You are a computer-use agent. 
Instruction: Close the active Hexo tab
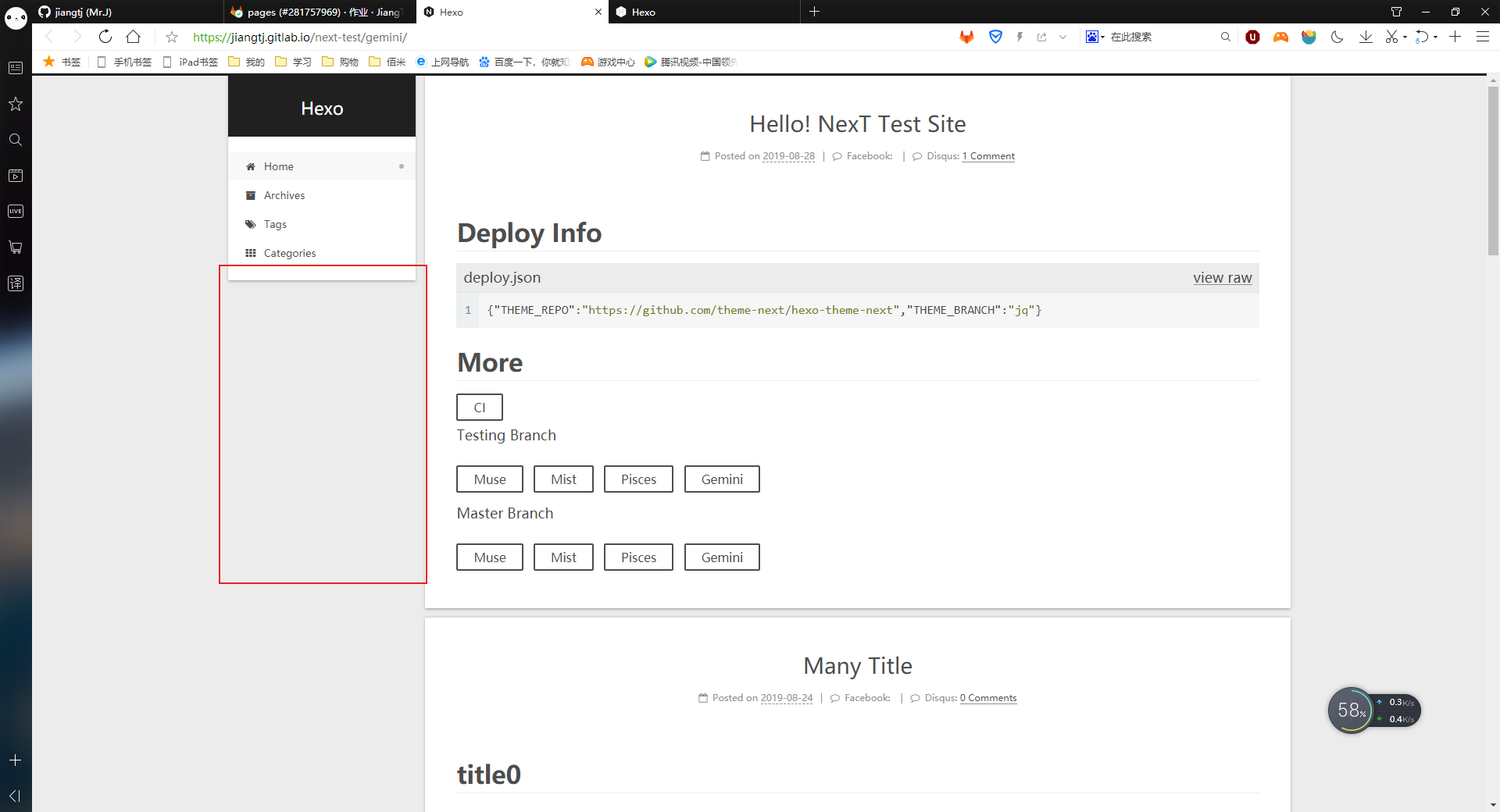pyautogui.click(x=598, y=12)
